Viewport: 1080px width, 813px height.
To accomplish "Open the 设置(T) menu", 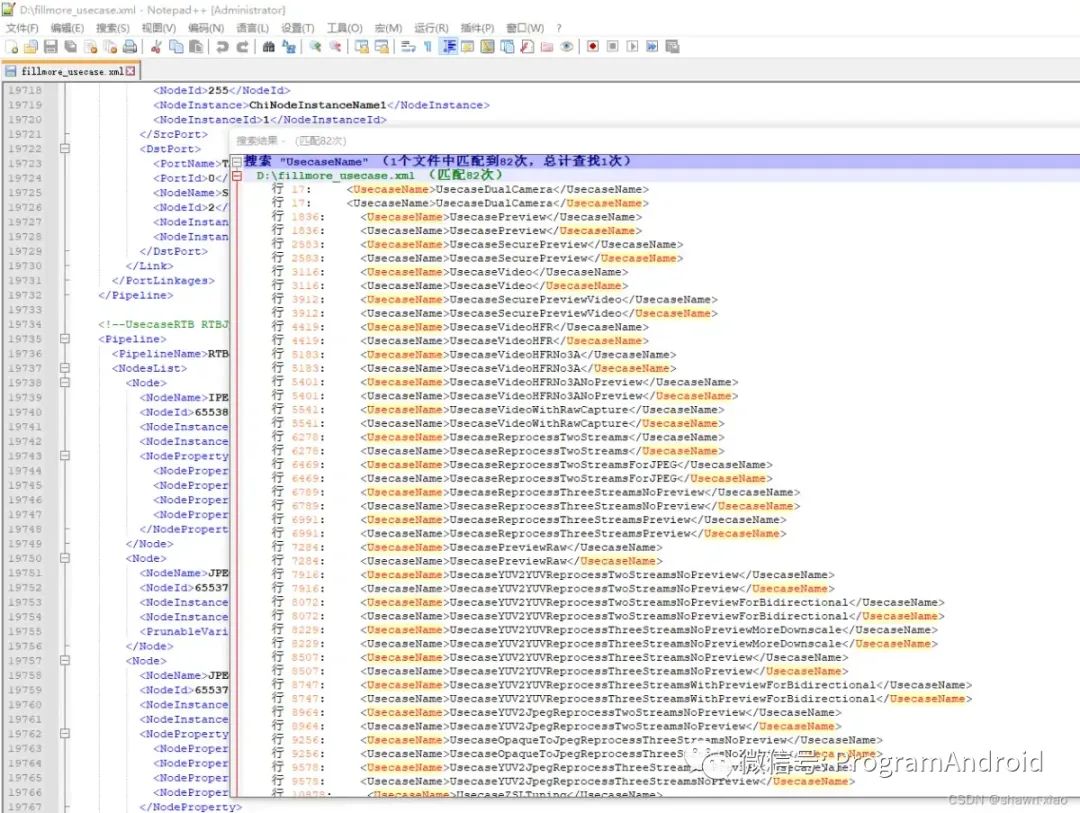I will tap(298, 28).
